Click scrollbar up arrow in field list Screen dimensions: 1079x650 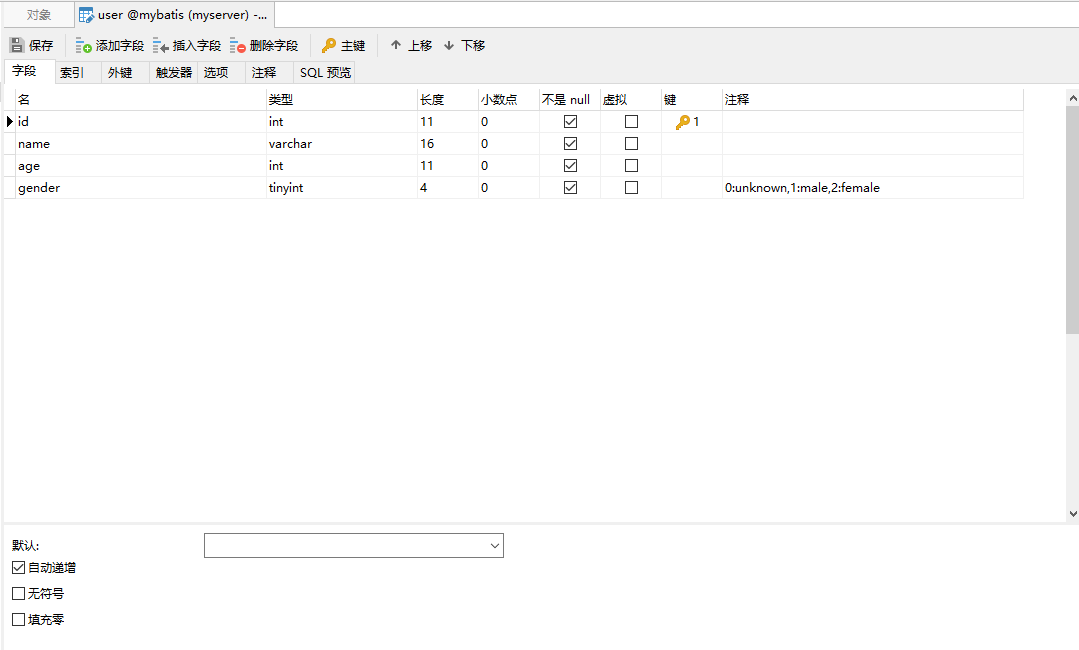[1073, 98]
